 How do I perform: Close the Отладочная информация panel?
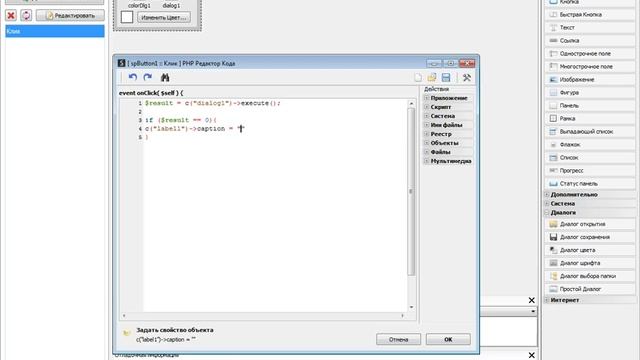click(x=531, y=355)
